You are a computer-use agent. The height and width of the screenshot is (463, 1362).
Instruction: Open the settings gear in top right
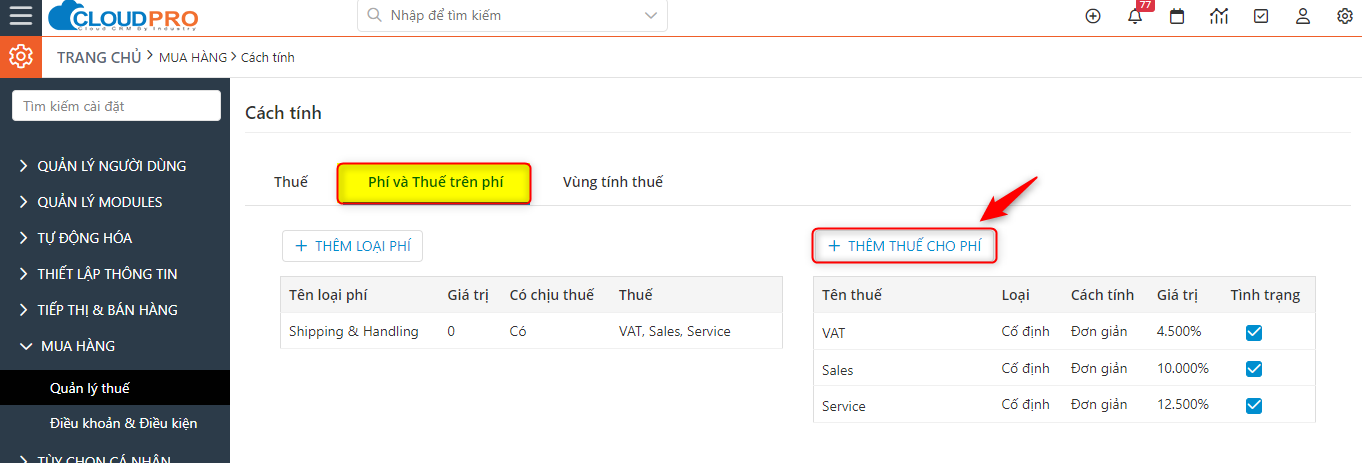1345,16
